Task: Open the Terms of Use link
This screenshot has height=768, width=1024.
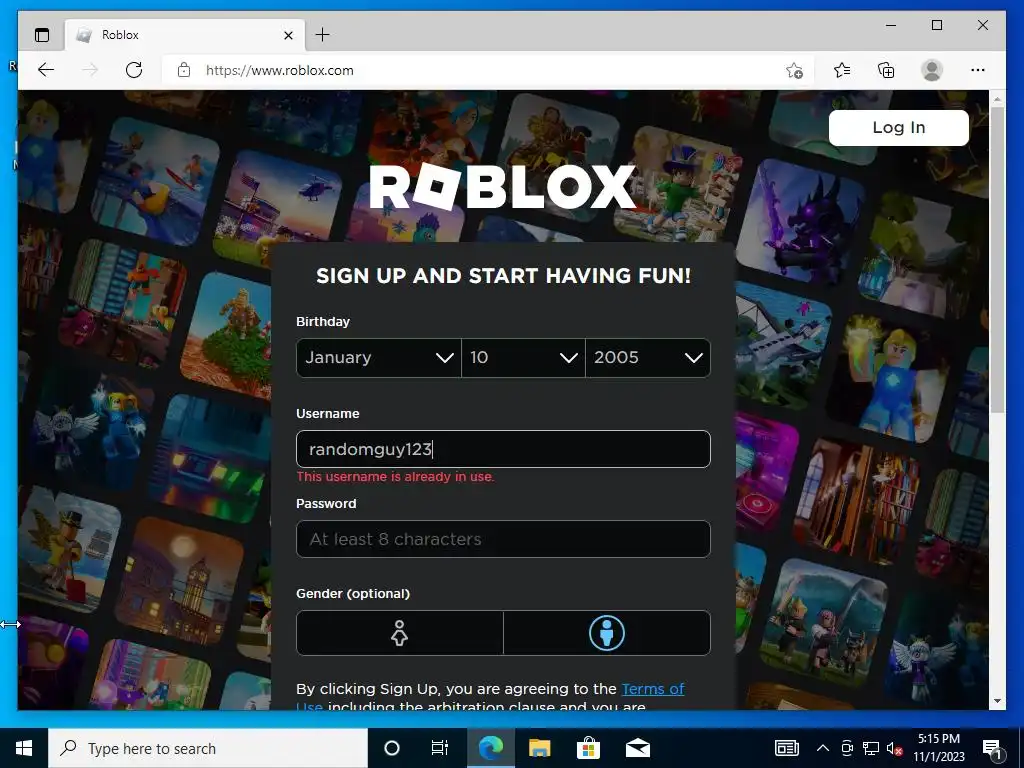Action: pos(652,689)
